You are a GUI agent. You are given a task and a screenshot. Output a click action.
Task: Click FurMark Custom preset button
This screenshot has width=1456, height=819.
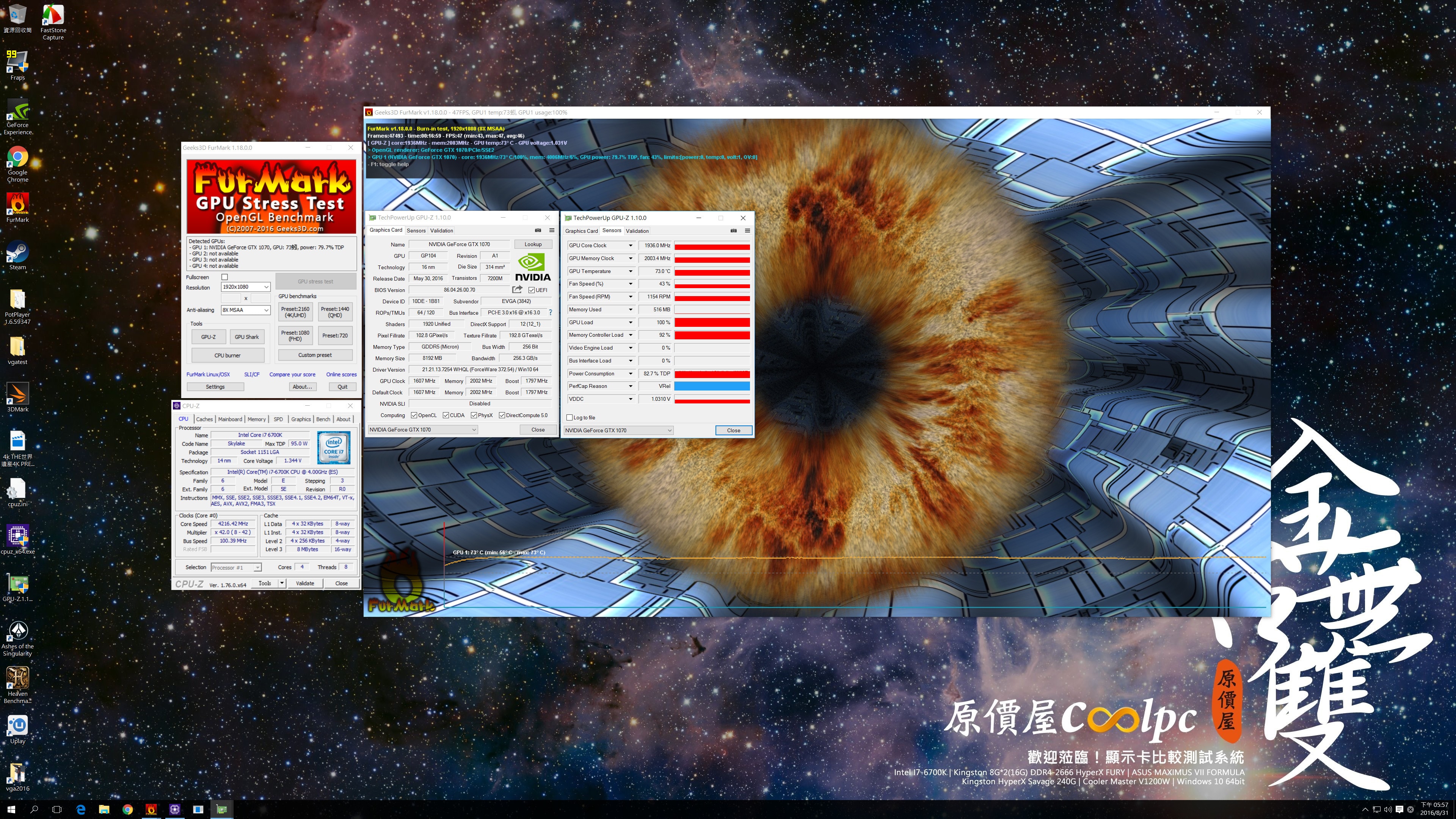tap(315, 355)
